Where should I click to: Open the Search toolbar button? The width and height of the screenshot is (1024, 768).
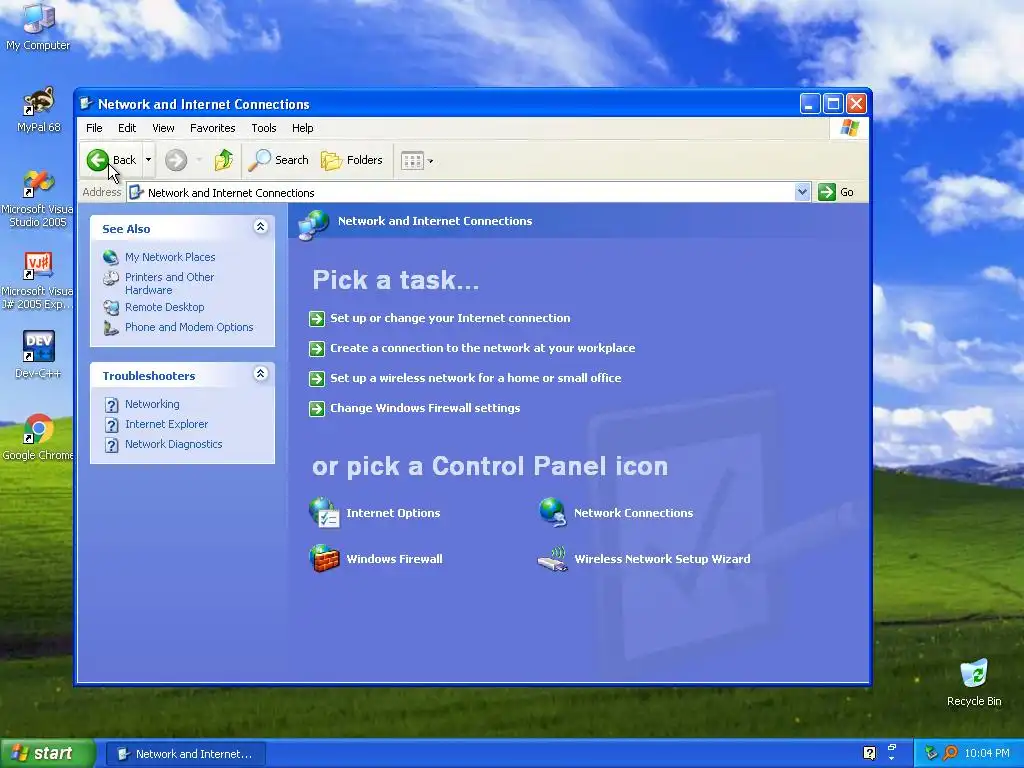(x=278, y=160)
